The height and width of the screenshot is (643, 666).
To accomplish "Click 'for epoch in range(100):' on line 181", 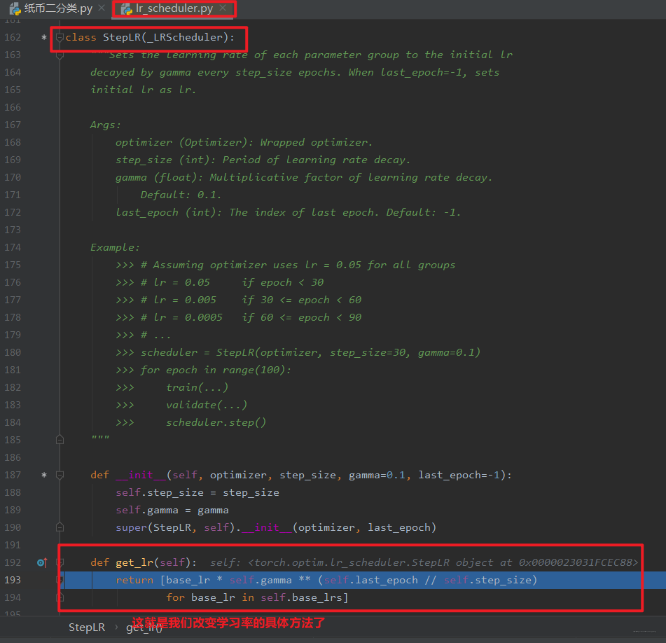I will [x=216, y=370].
